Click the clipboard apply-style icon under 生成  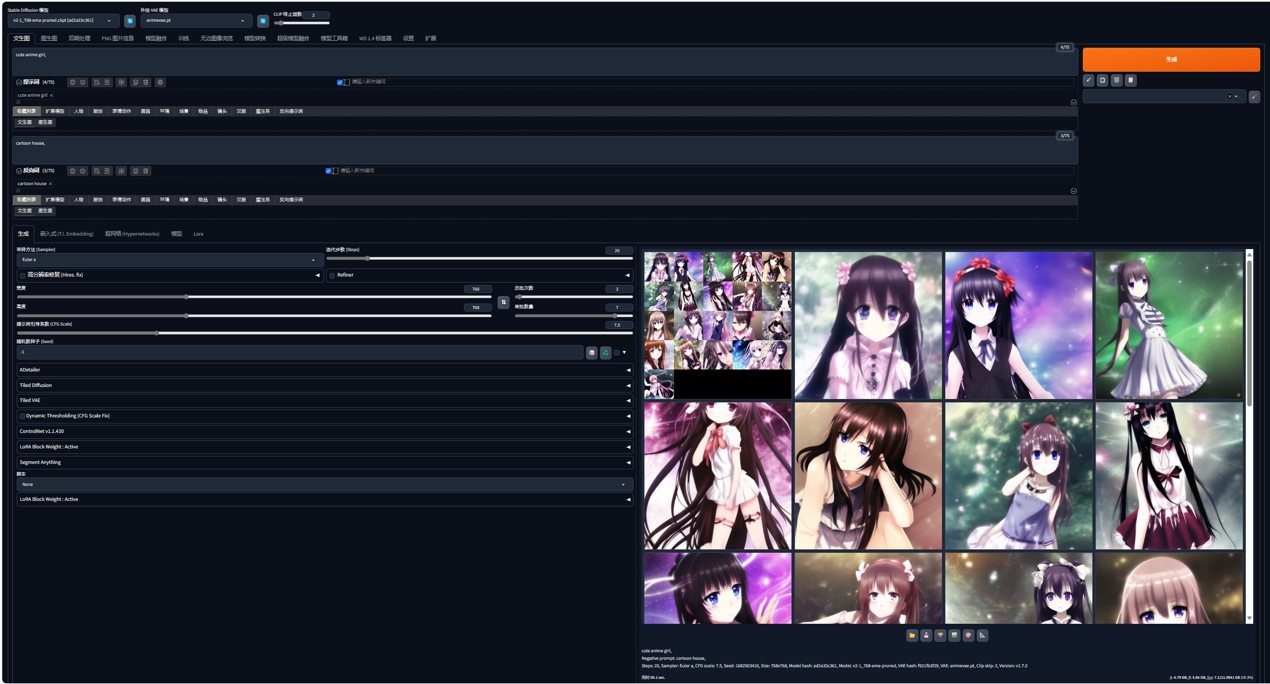tap(1131, 80)
